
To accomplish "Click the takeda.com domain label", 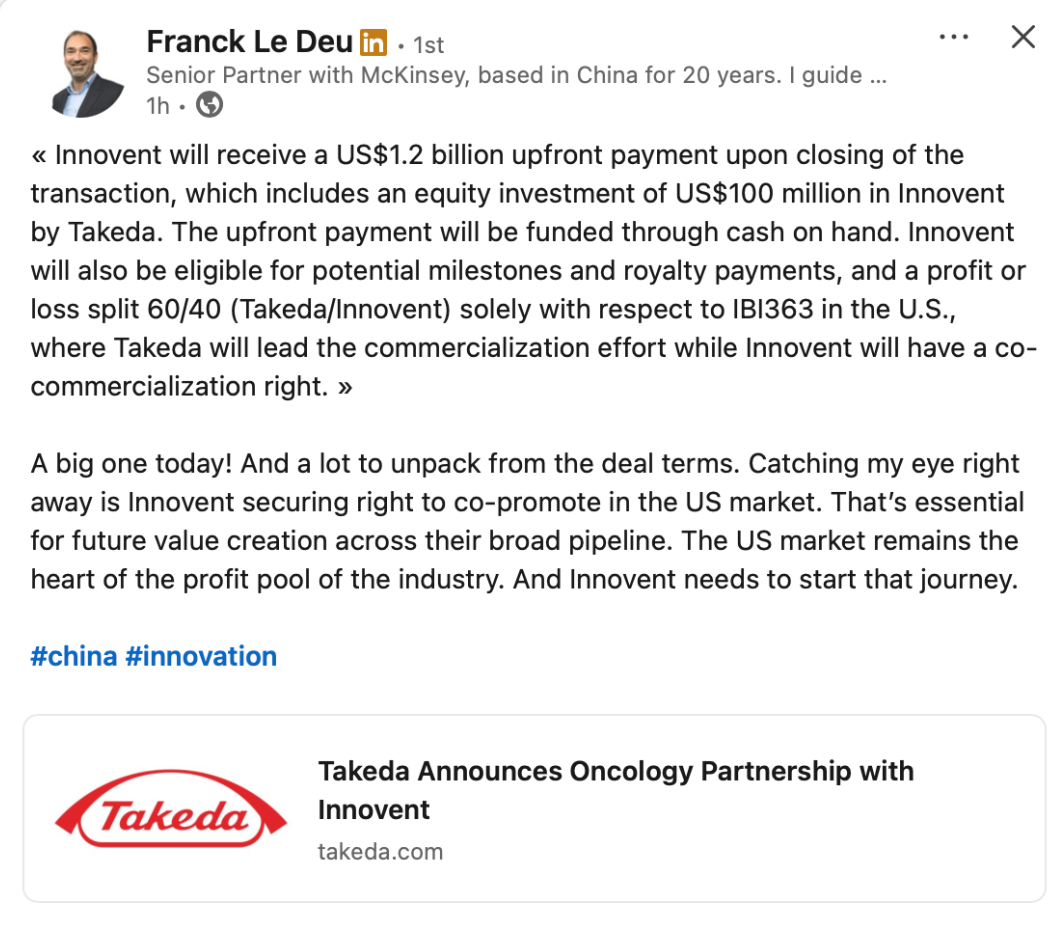I will [x=380, y=852].
